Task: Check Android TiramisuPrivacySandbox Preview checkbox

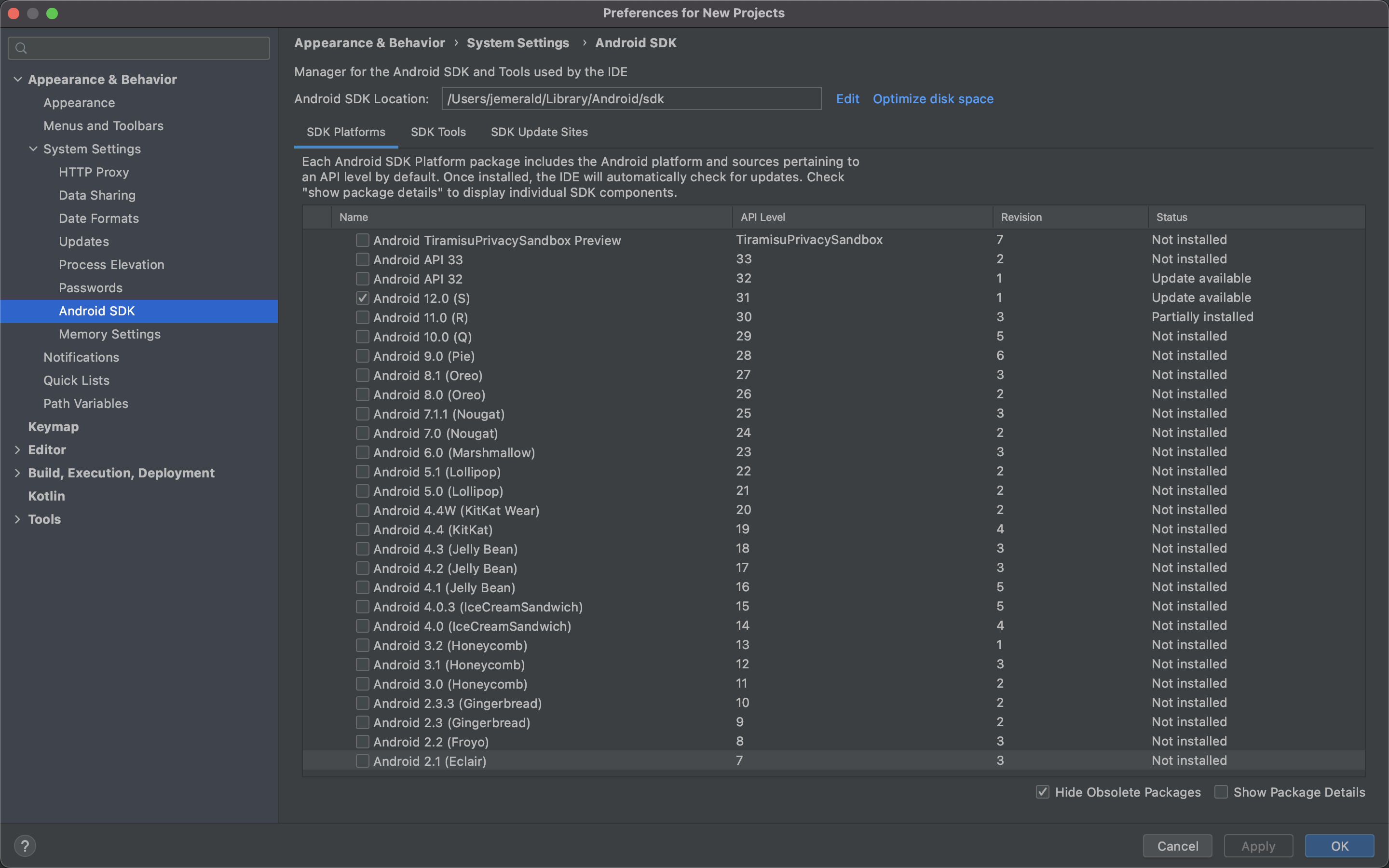Action: point(362,240)
